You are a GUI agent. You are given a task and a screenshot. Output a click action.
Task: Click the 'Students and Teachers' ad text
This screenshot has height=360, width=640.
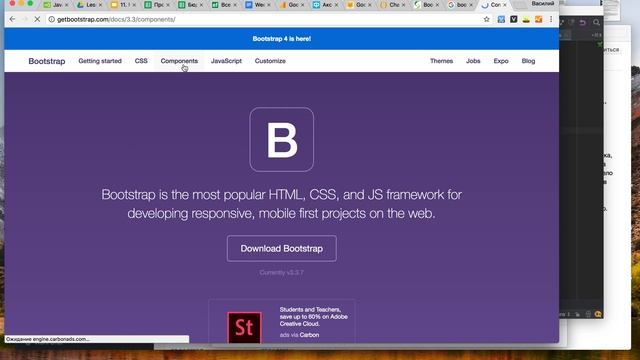tap(313, 316)
